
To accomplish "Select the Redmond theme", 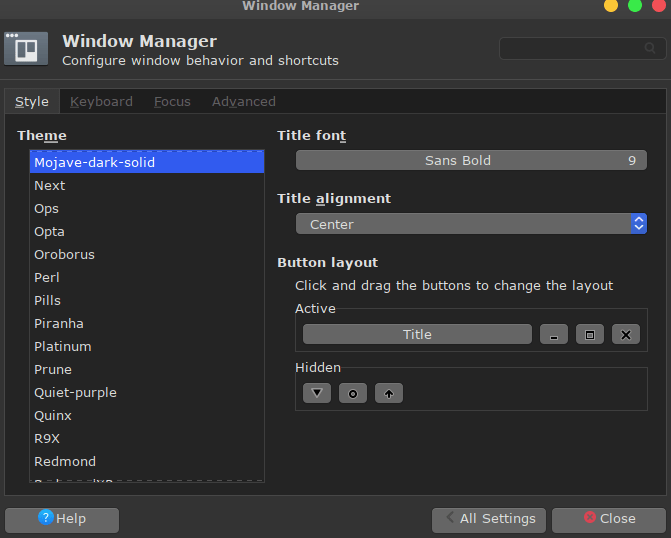I will point(147,462).
